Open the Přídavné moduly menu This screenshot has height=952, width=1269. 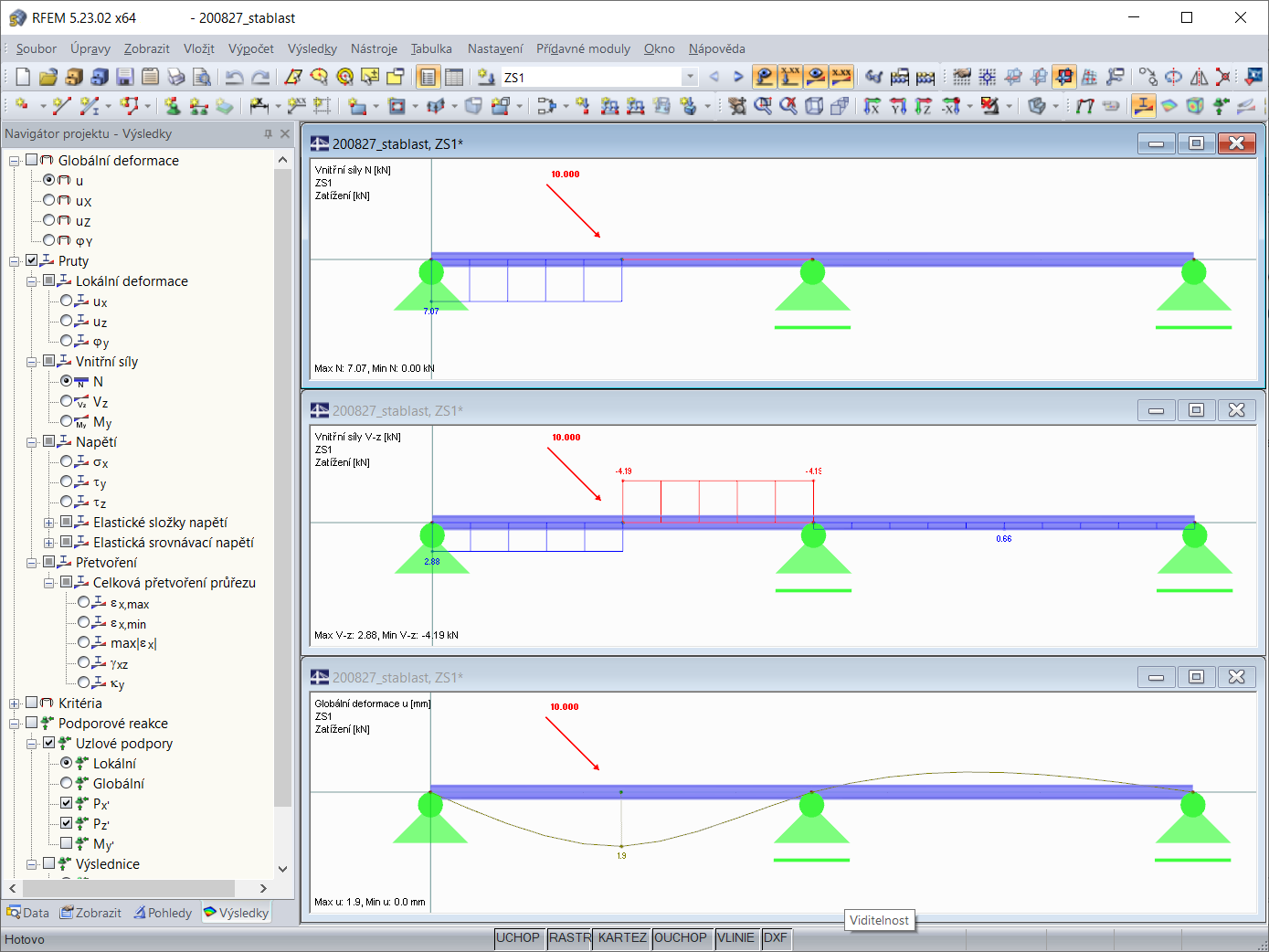click(583, 48)
